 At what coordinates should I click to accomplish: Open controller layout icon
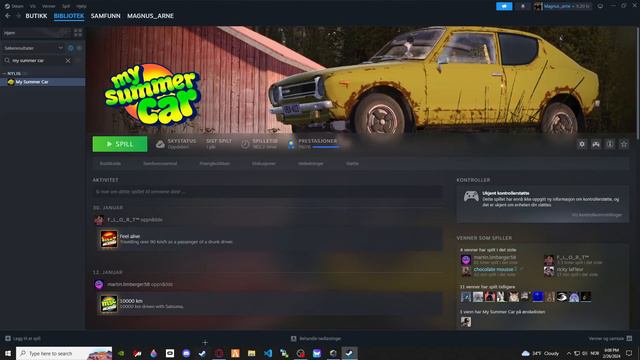[596, 144]
